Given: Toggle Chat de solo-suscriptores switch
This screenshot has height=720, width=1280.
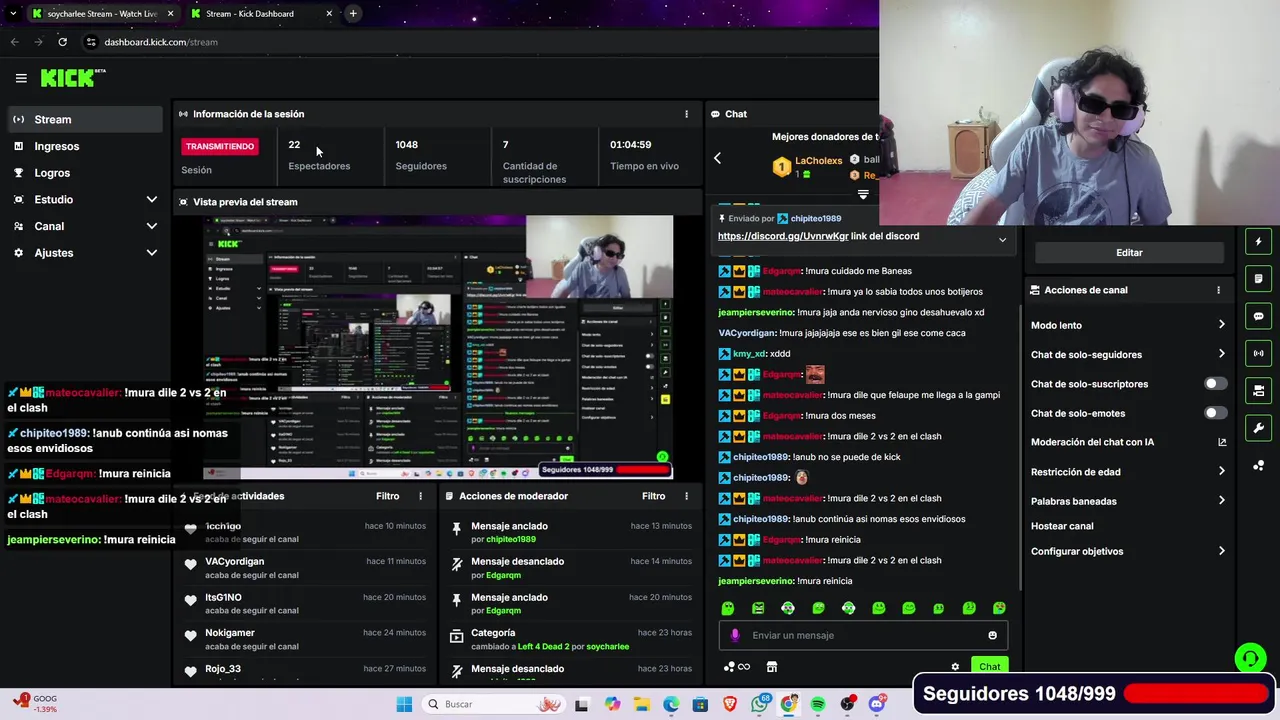Looking at the screenshot, I should coord(1215,384).
